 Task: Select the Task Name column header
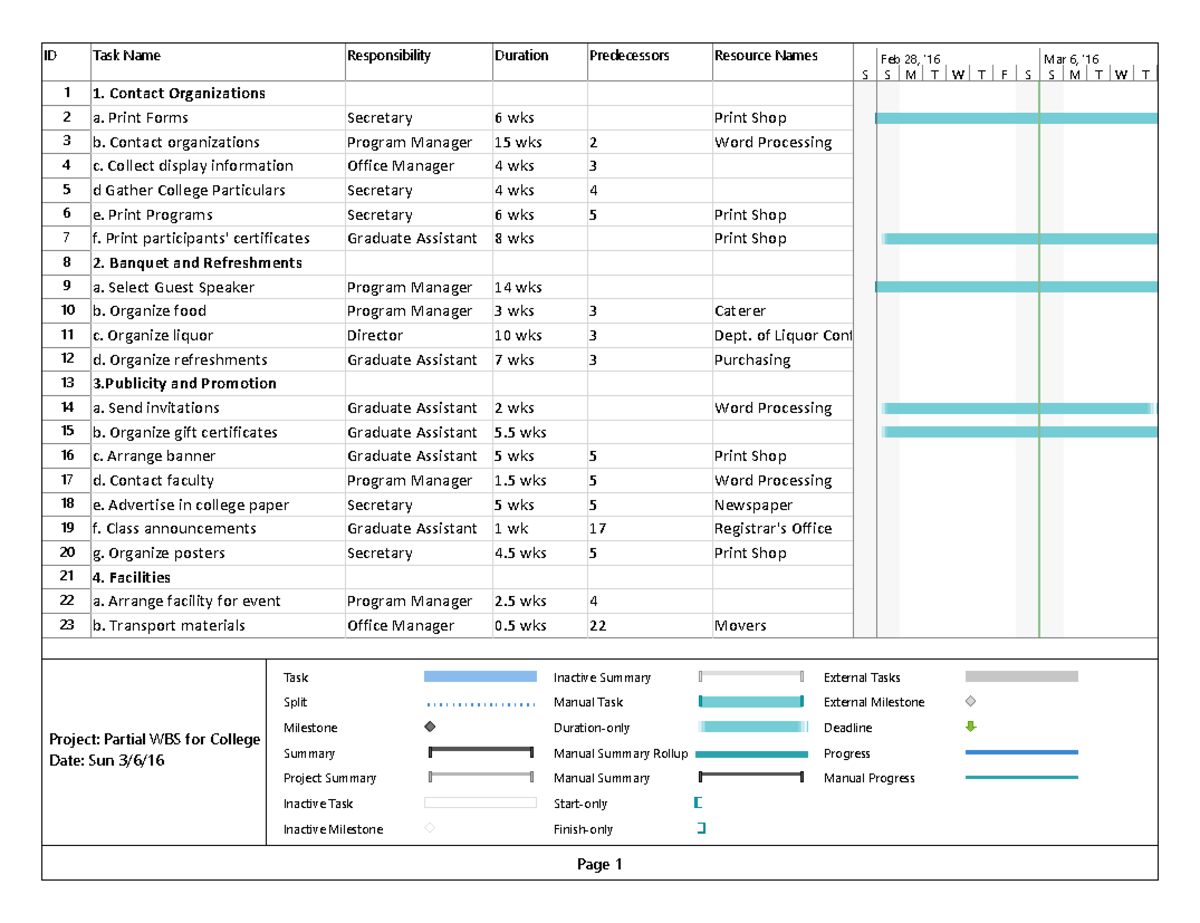[x=126, y=56]
